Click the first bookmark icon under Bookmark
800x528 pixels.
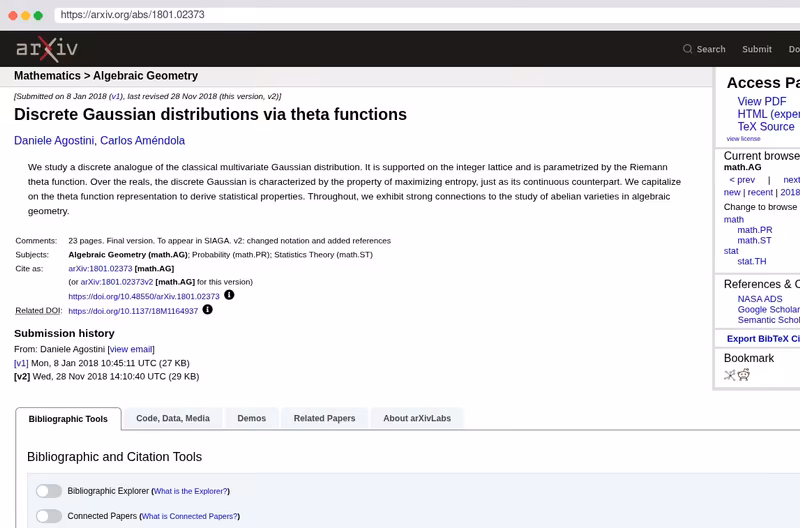click(730, 375)
